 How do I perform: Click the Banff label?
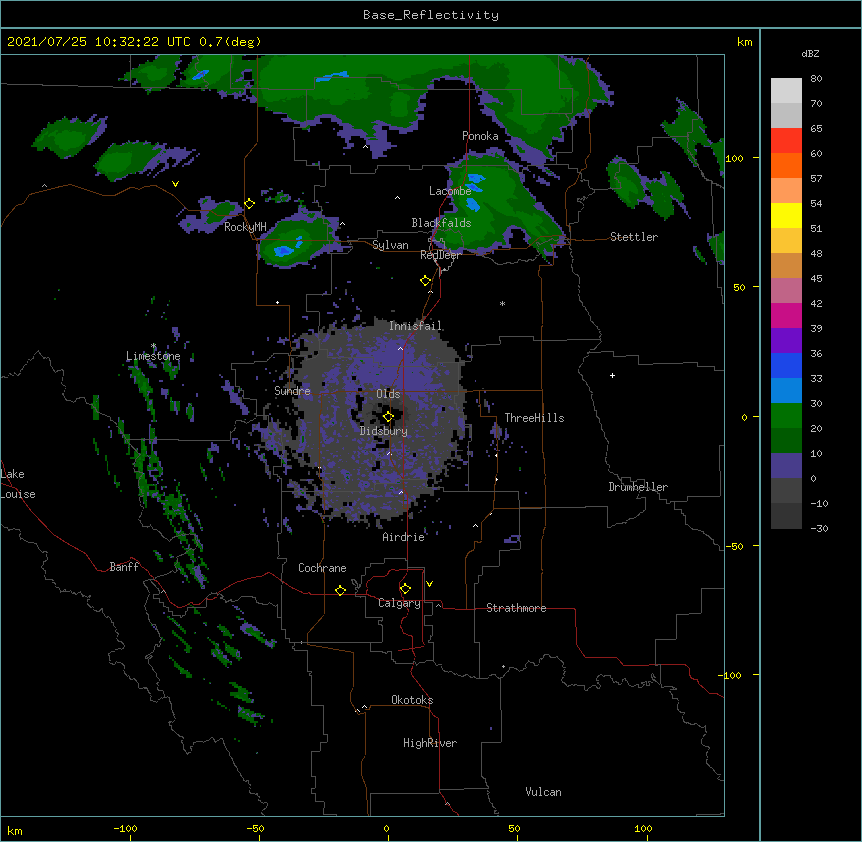click(124, 567)
